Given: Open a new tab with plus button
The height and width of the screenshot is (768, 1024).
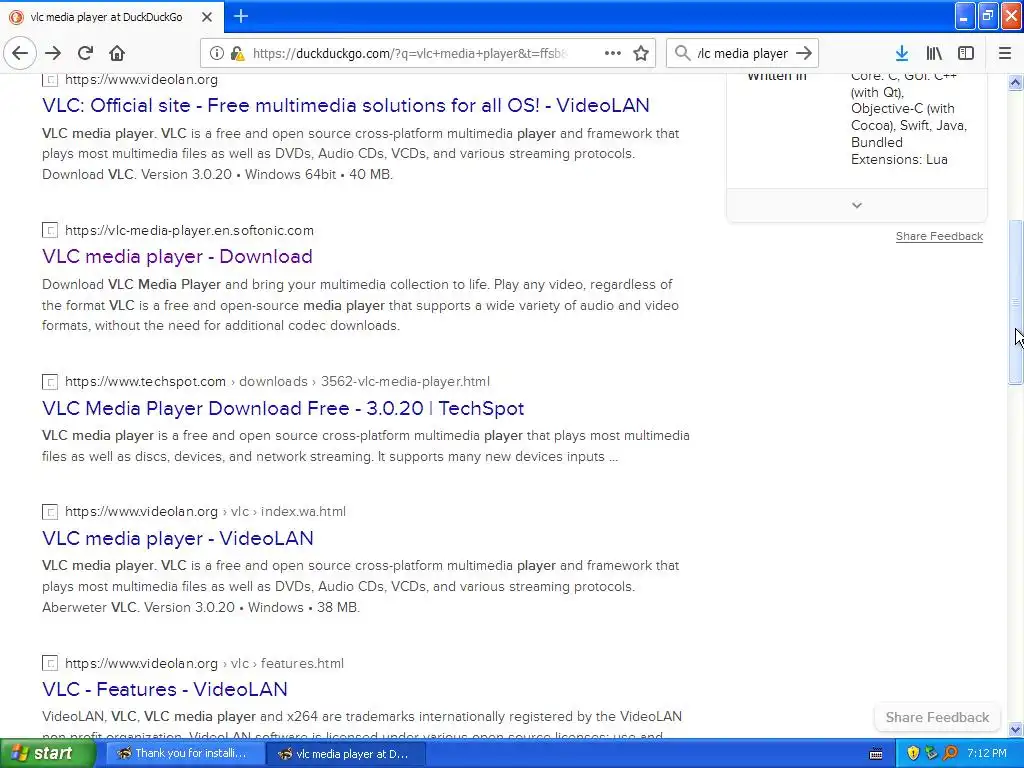Looking at the screenshot, I should pos(241,16).
